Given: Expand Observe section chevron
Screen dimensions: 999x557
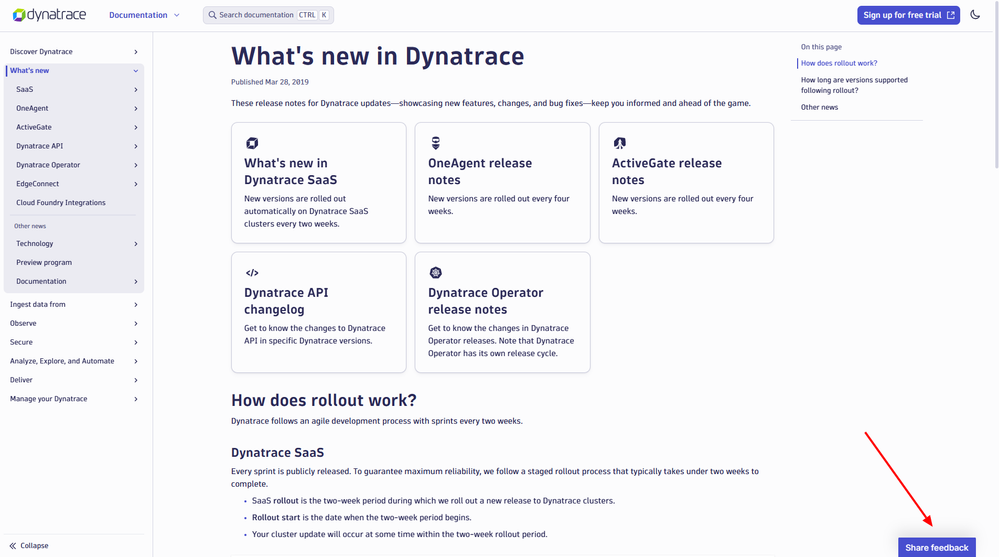Looking at the screenshot, I should 136,323.
